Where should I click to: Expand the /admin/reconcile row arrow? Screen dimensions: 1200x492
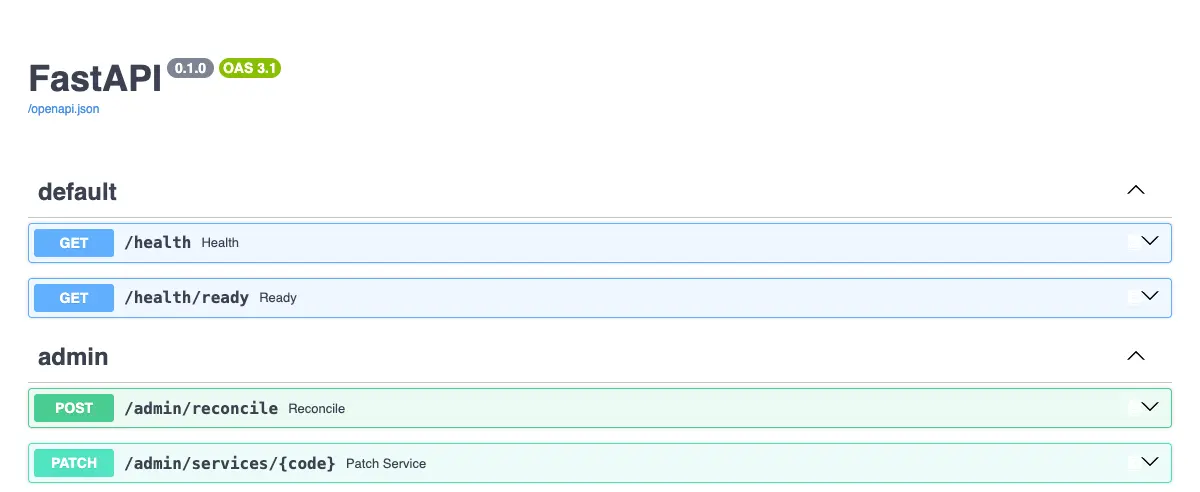(1149, 407)
